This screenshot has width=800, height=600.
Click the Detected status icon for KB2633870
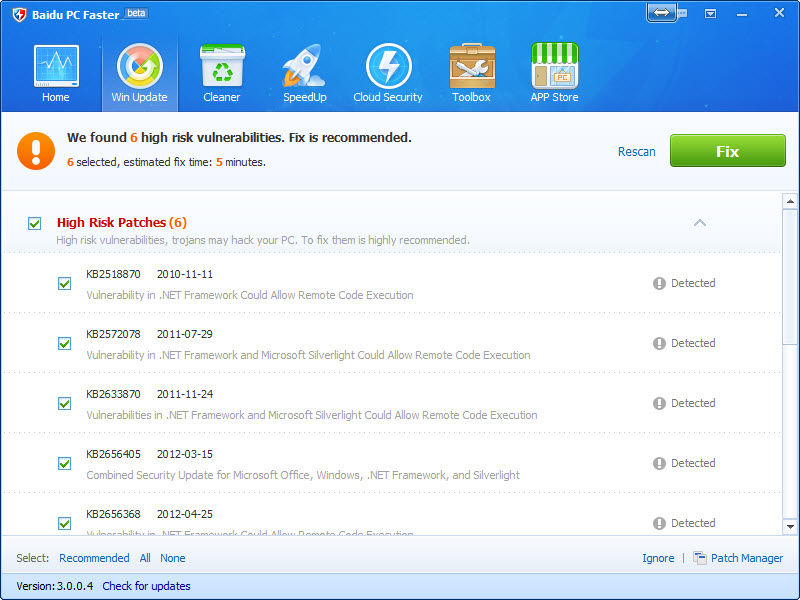point(659,404)
